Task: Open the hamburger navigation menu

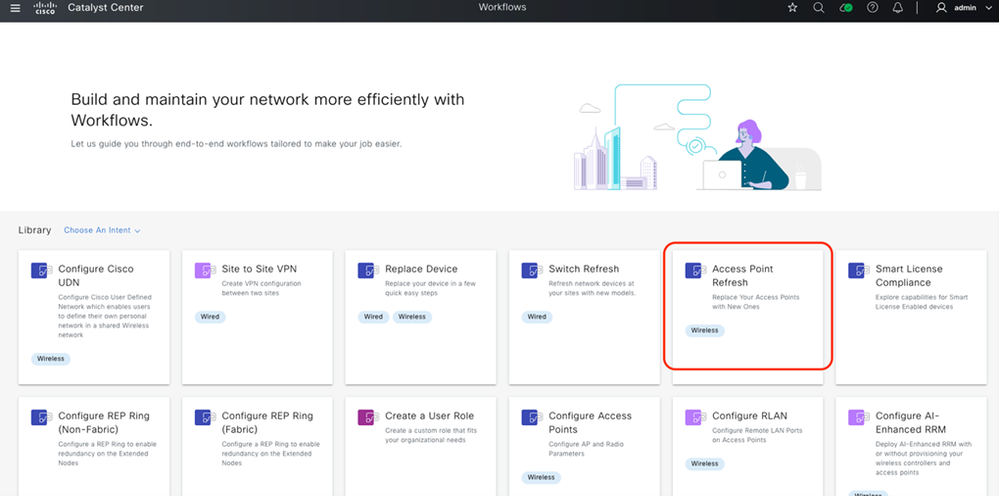Action: (16, 8)
